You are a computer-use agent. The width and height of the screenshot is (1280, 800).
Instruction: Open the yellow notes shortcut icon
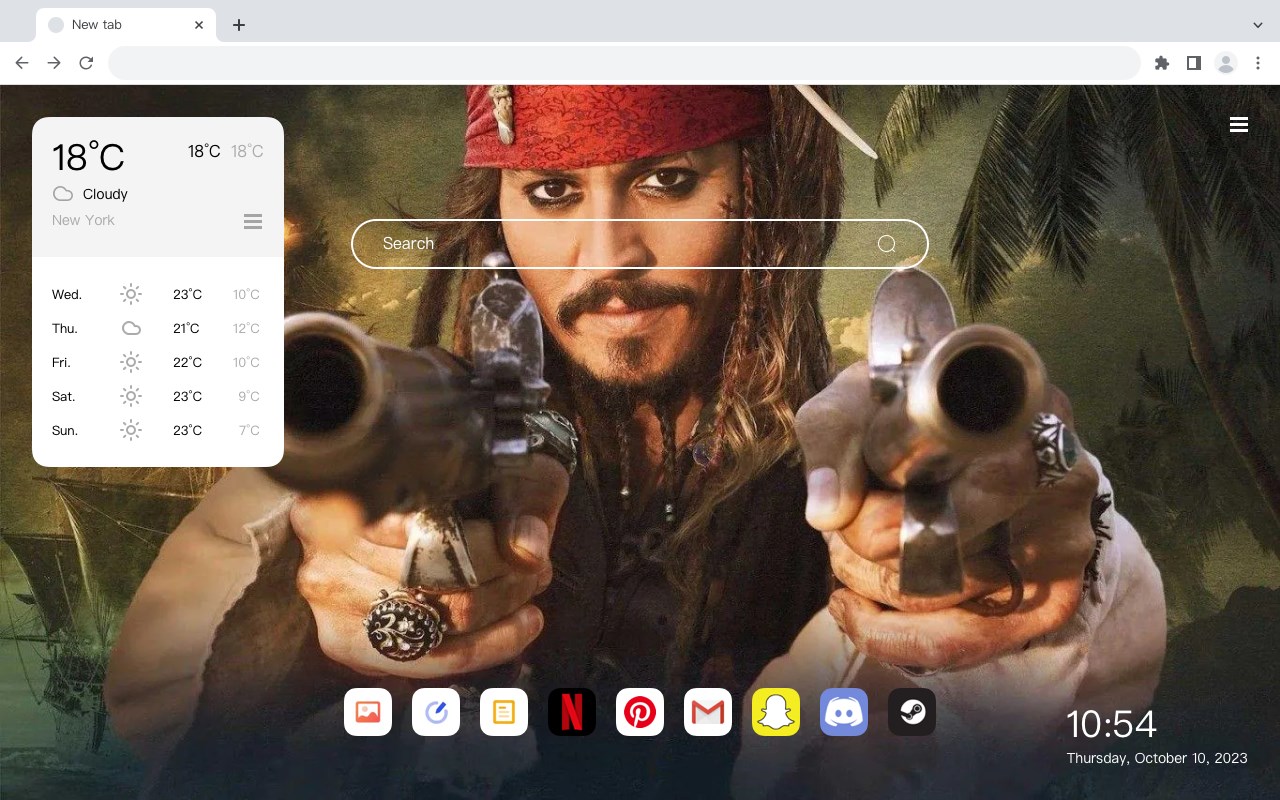(504, 712)
